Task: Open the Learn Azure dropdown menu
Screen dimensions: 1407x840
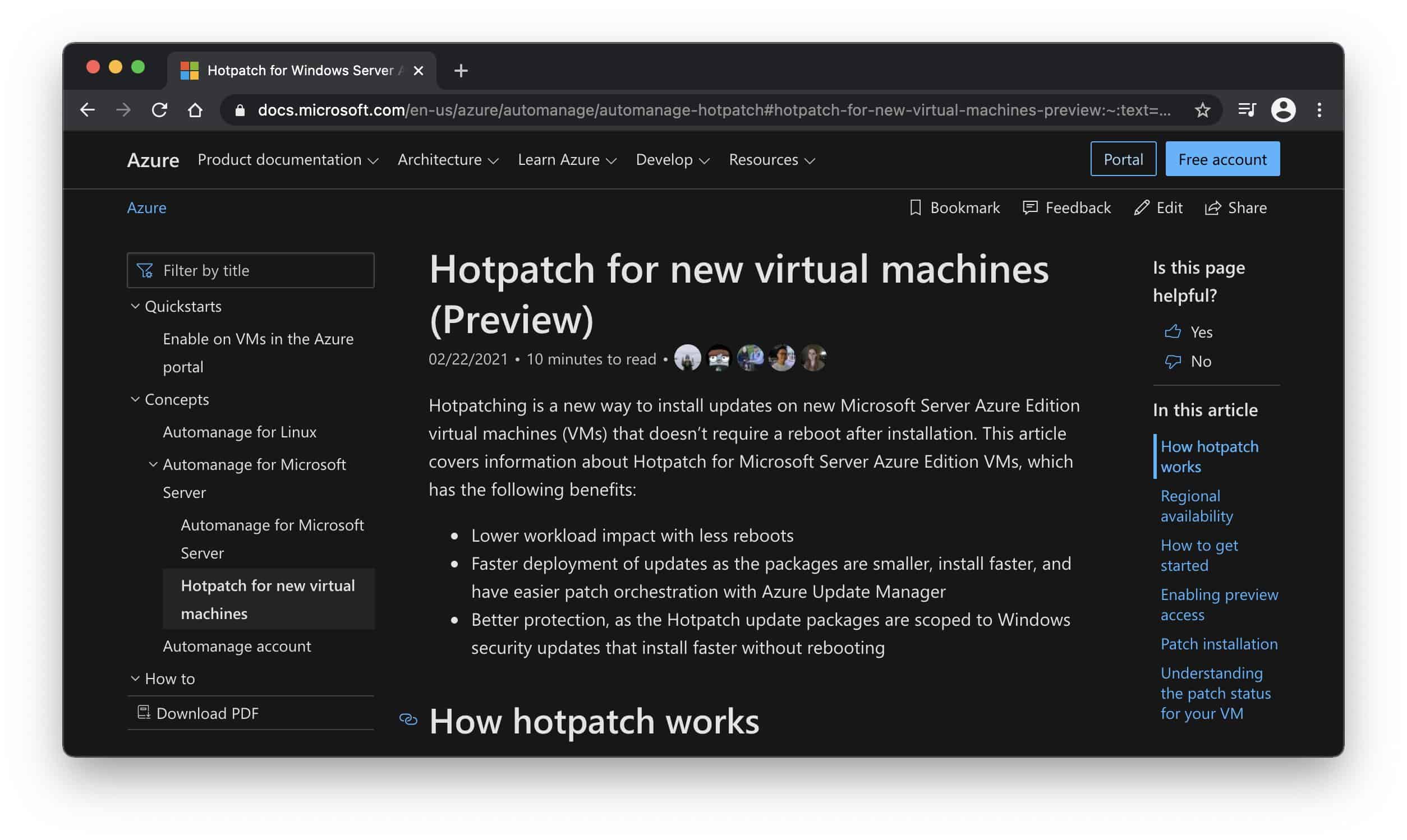Action: (567, 160)
